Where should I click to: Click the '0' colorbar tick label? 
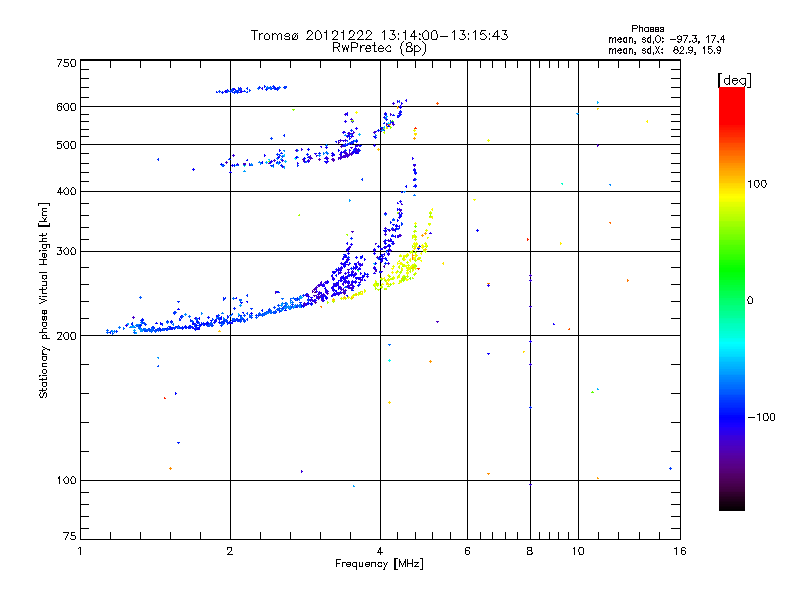[750, 301]
